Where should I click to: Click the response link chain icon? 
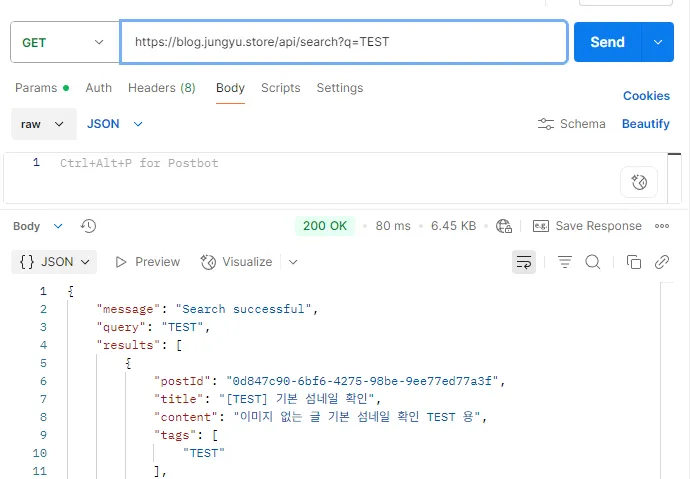tap(661, 262)
